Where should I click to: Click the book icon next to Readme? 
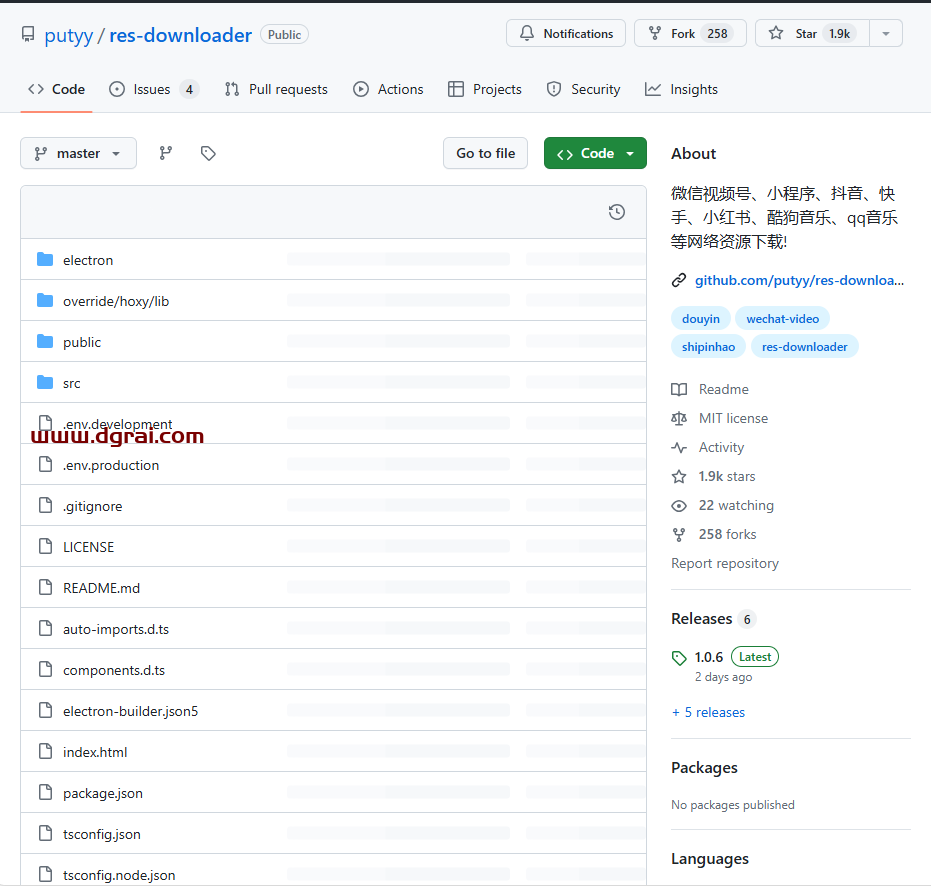click(x=679, y=390)
